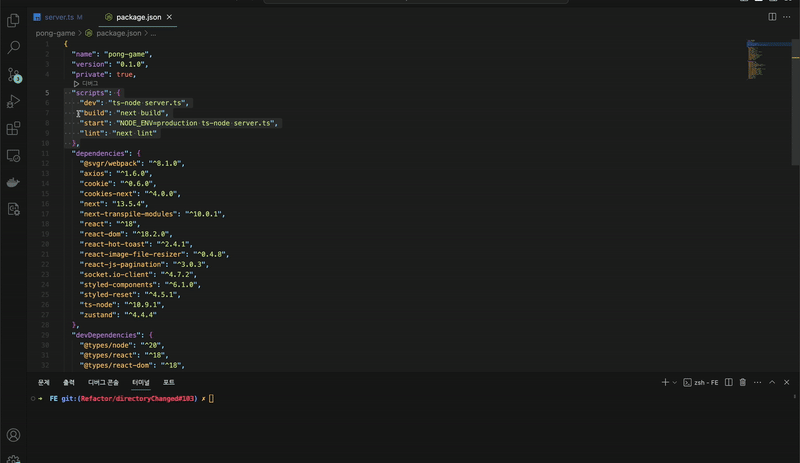Open the Search view in activity bar
This screenshot has width=800, height=463.
[x=13, y=47]
